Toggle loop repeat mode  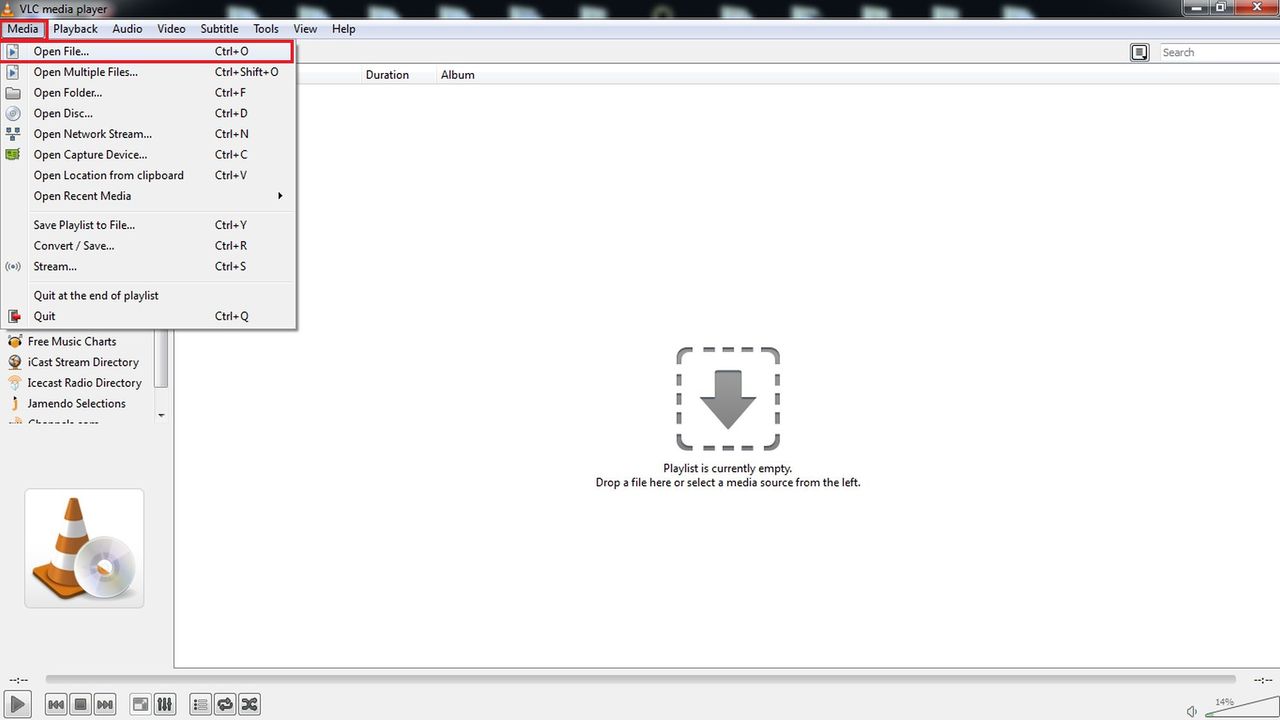225,705
